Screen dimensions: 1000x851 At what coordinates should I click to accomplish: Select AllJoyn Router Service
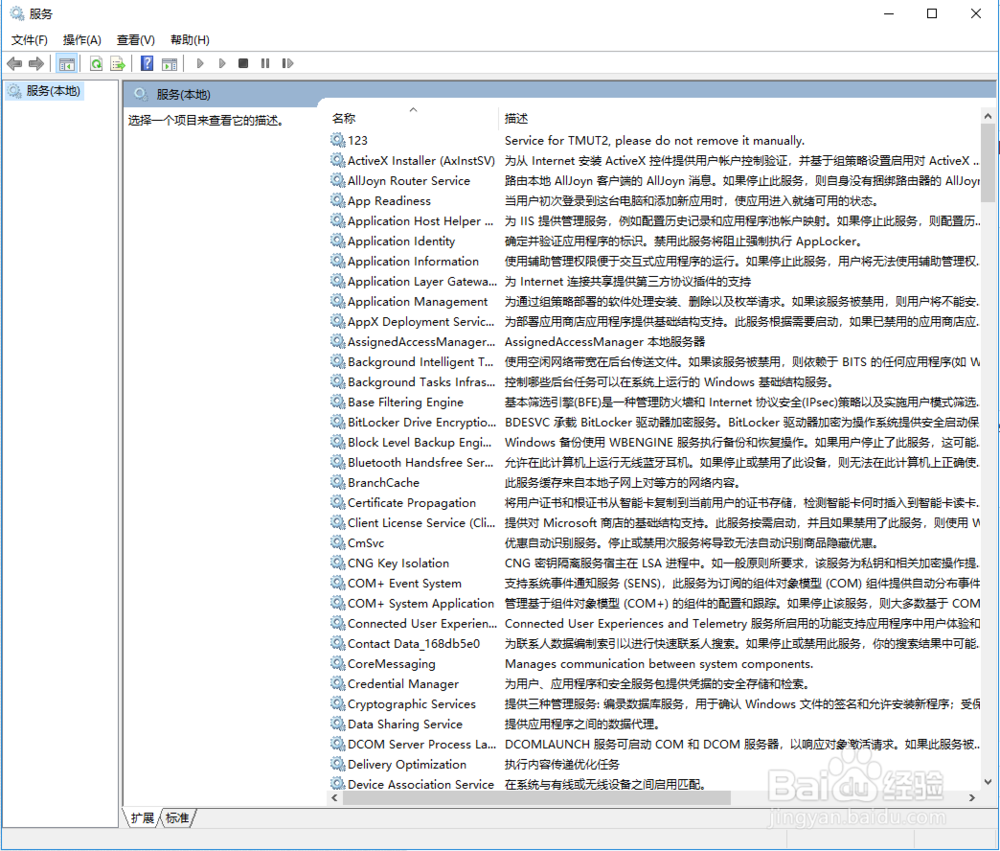655,181
